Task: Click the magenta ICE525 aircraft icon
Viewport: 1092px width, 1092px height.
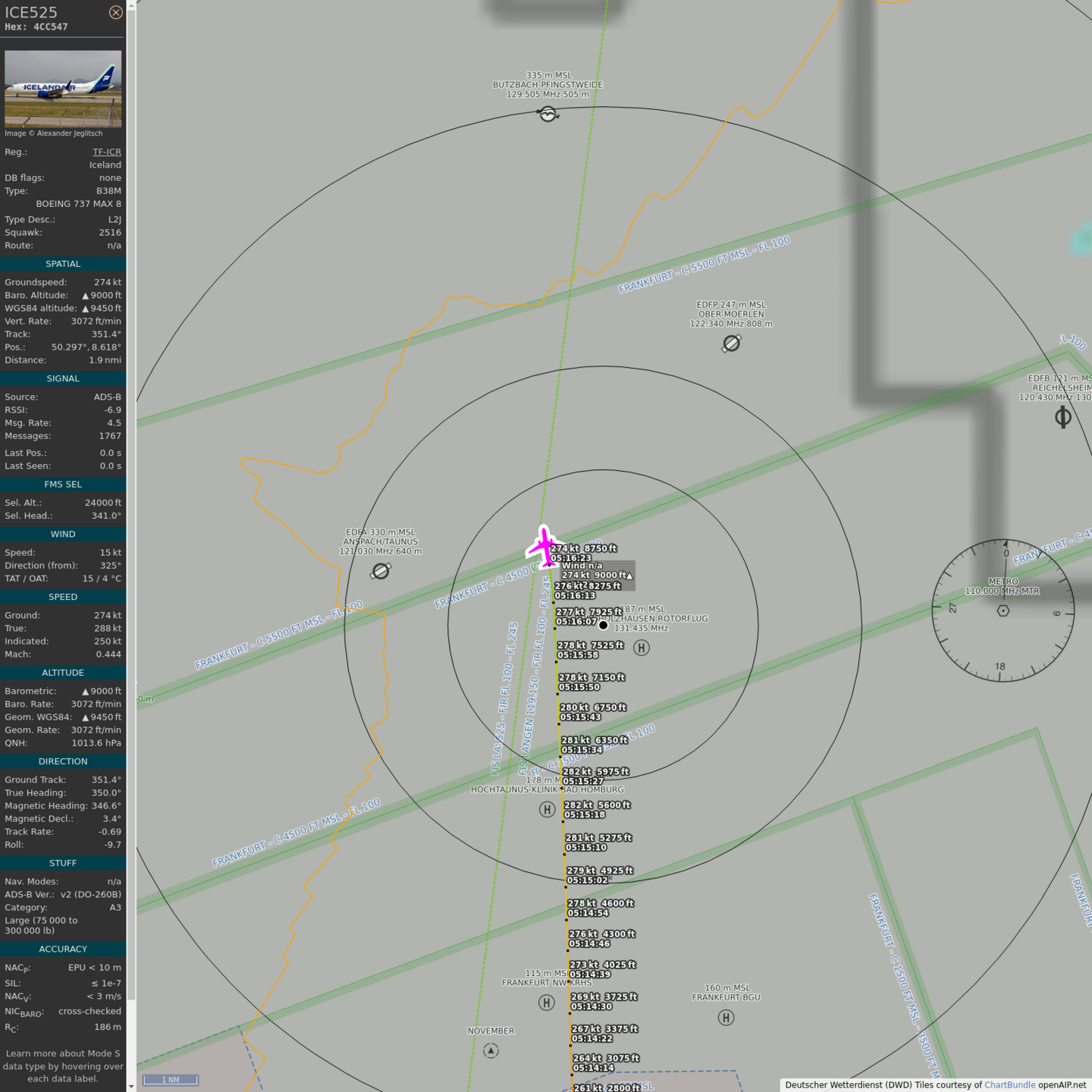Action: point(544,546)
